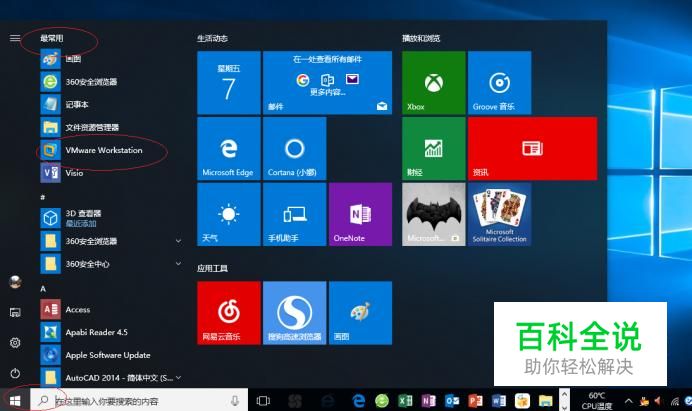Open the Xbox tile
Screen dimensions: 692x411
pos(433,83)
